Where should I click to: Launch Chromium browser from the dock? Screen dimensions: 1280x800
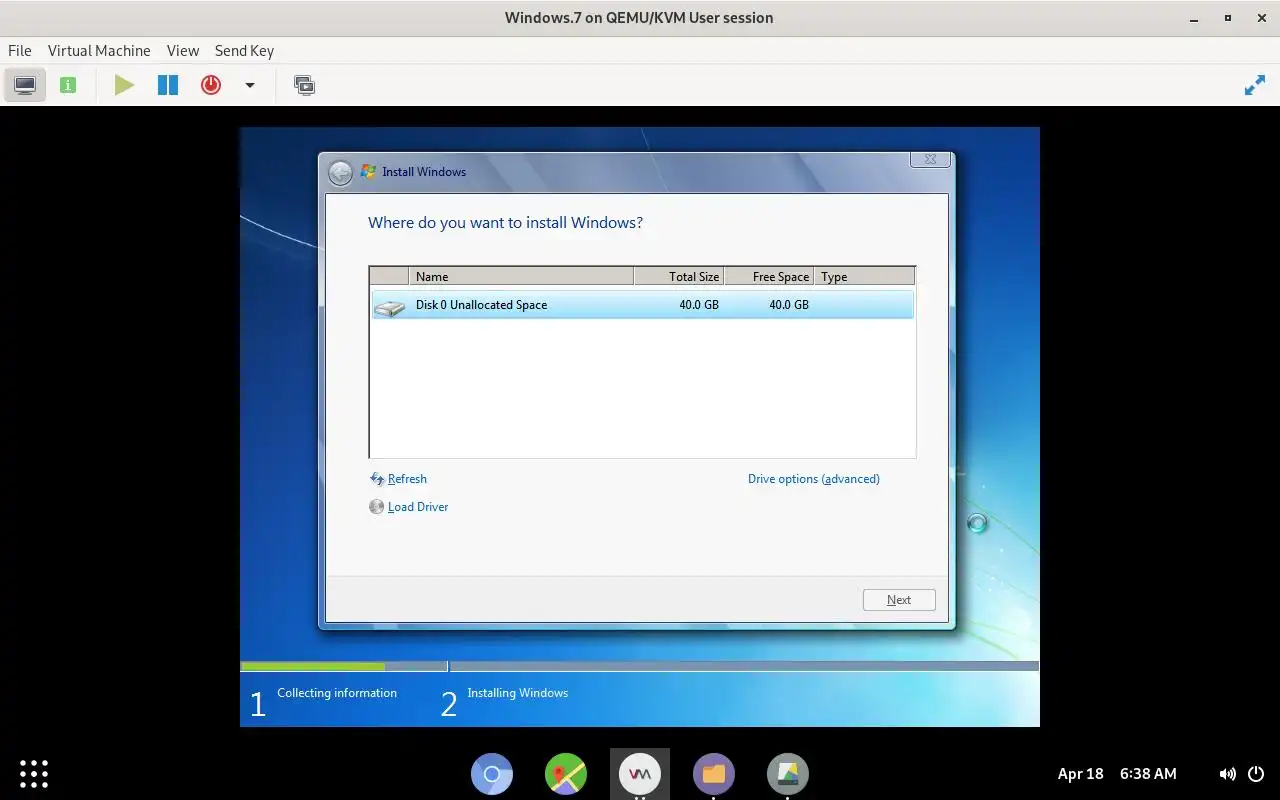coord(492,773)
